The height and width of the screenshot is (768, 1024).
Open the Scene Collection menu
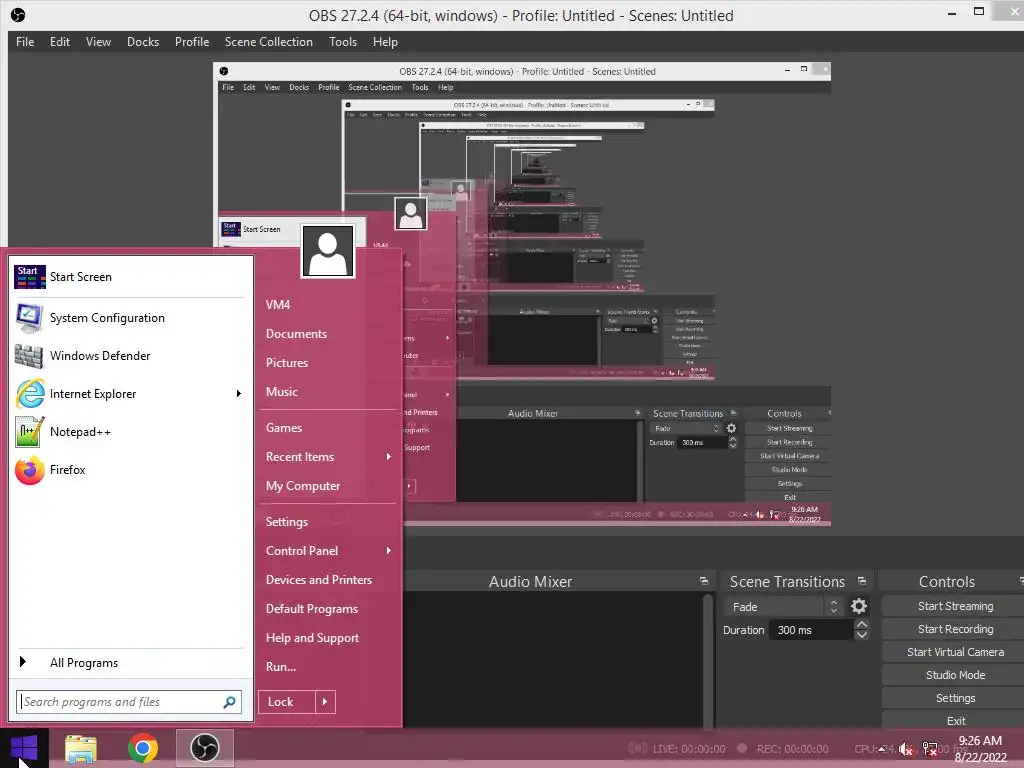(268, 42)
